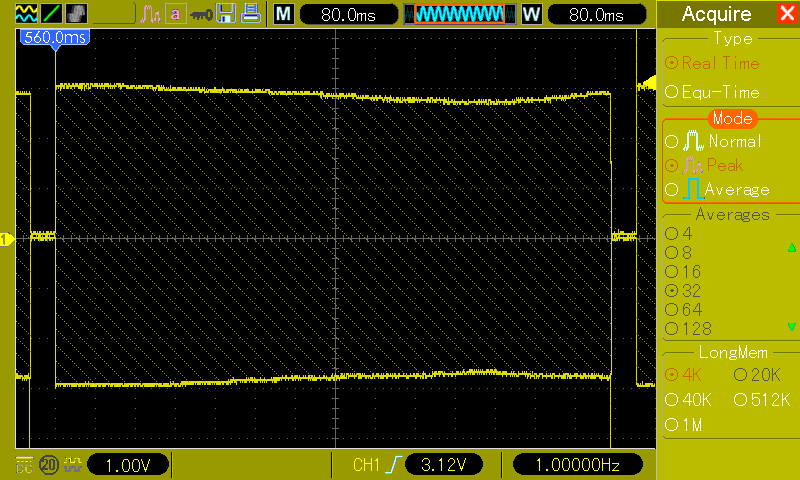Select the Equ-Time acquisition type

[x=712, y=92]
